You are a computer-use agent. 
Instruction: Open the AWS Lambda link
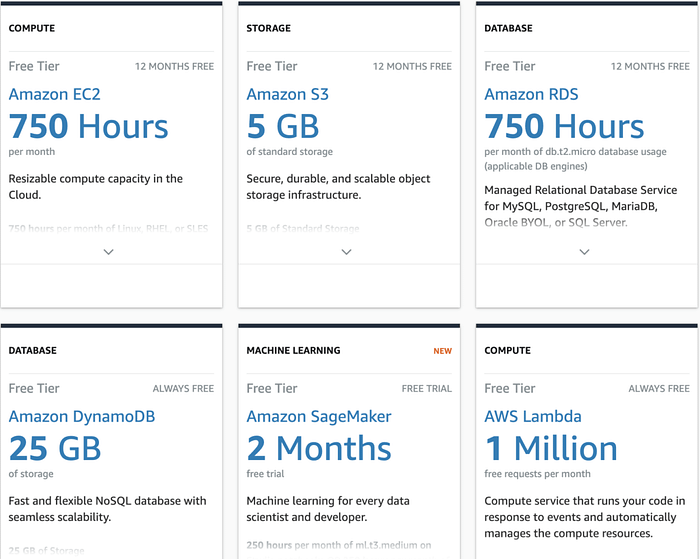click(x=533, y=416)
